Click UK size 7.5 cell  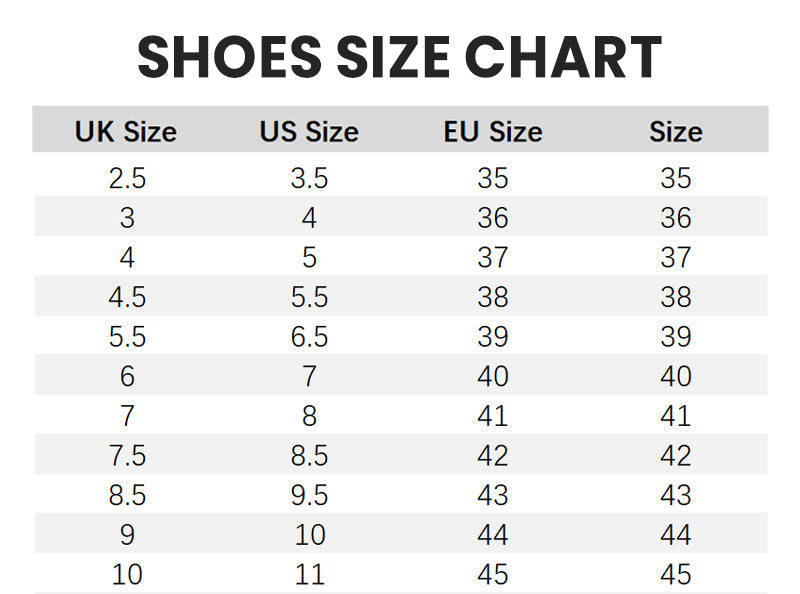[127, 456]
